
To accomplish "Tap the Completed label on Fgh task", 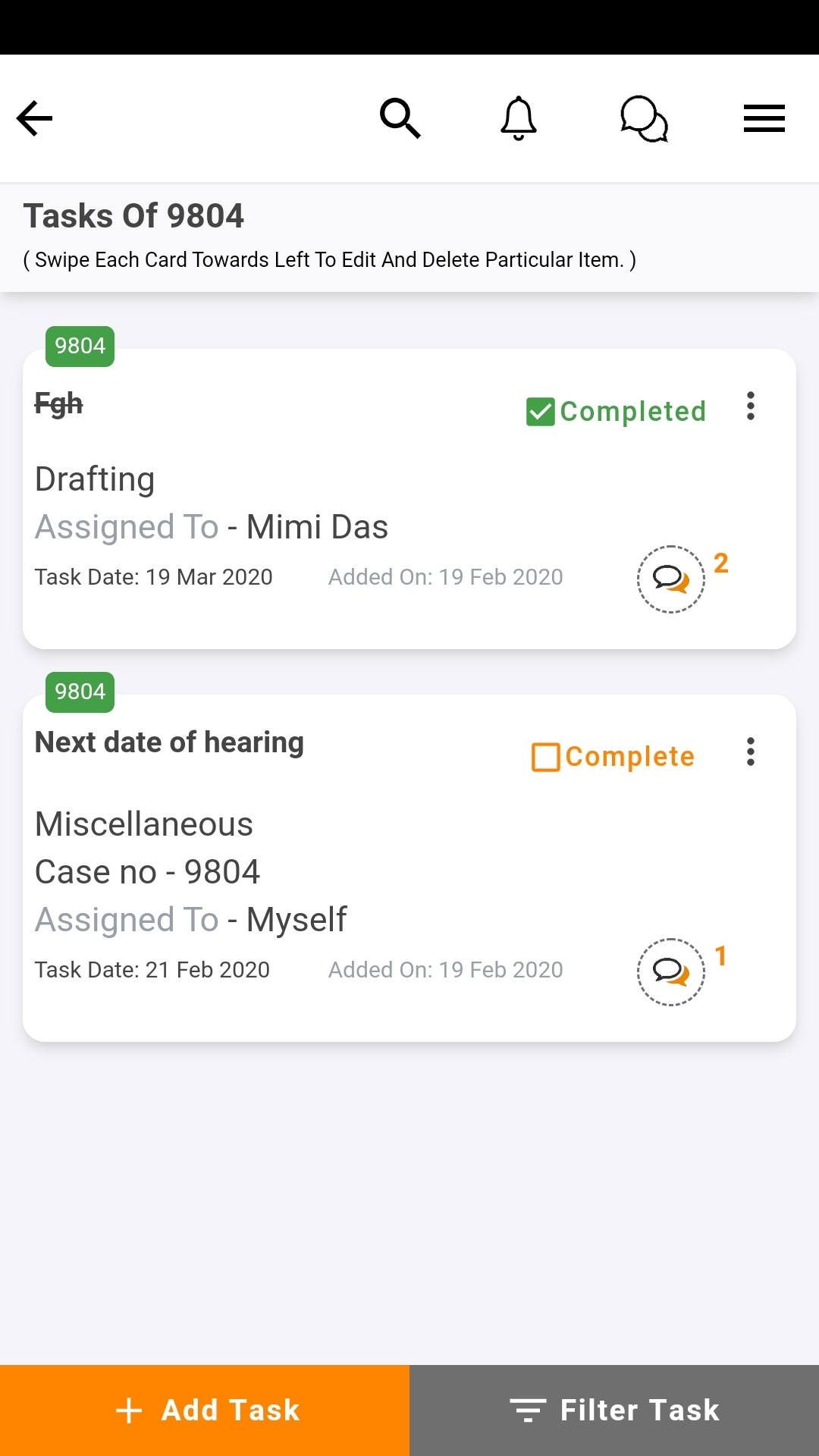I will coord(632,412).
